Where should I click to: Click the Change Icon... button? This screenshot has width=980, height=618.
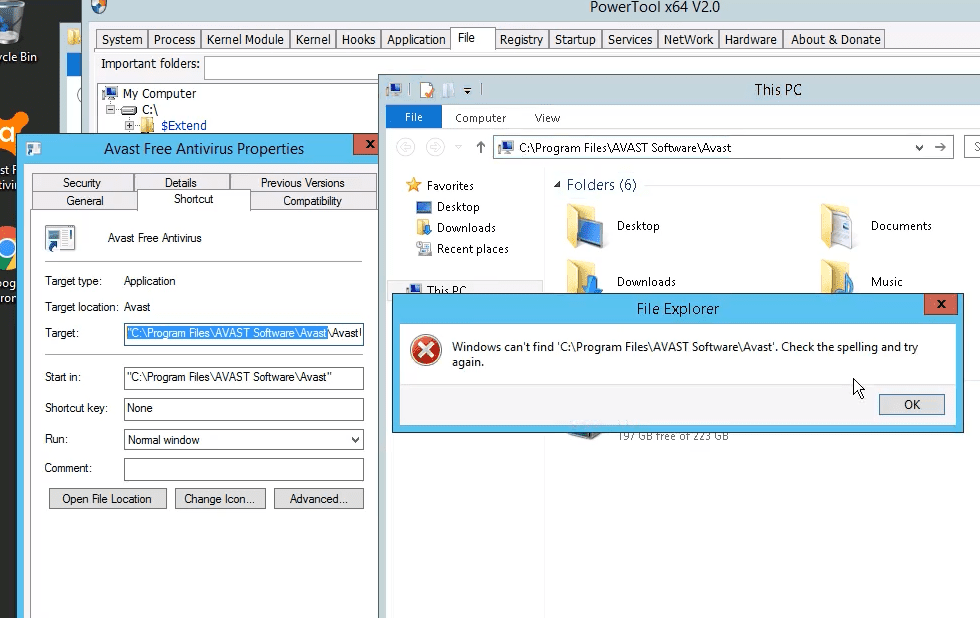[220, 499]
